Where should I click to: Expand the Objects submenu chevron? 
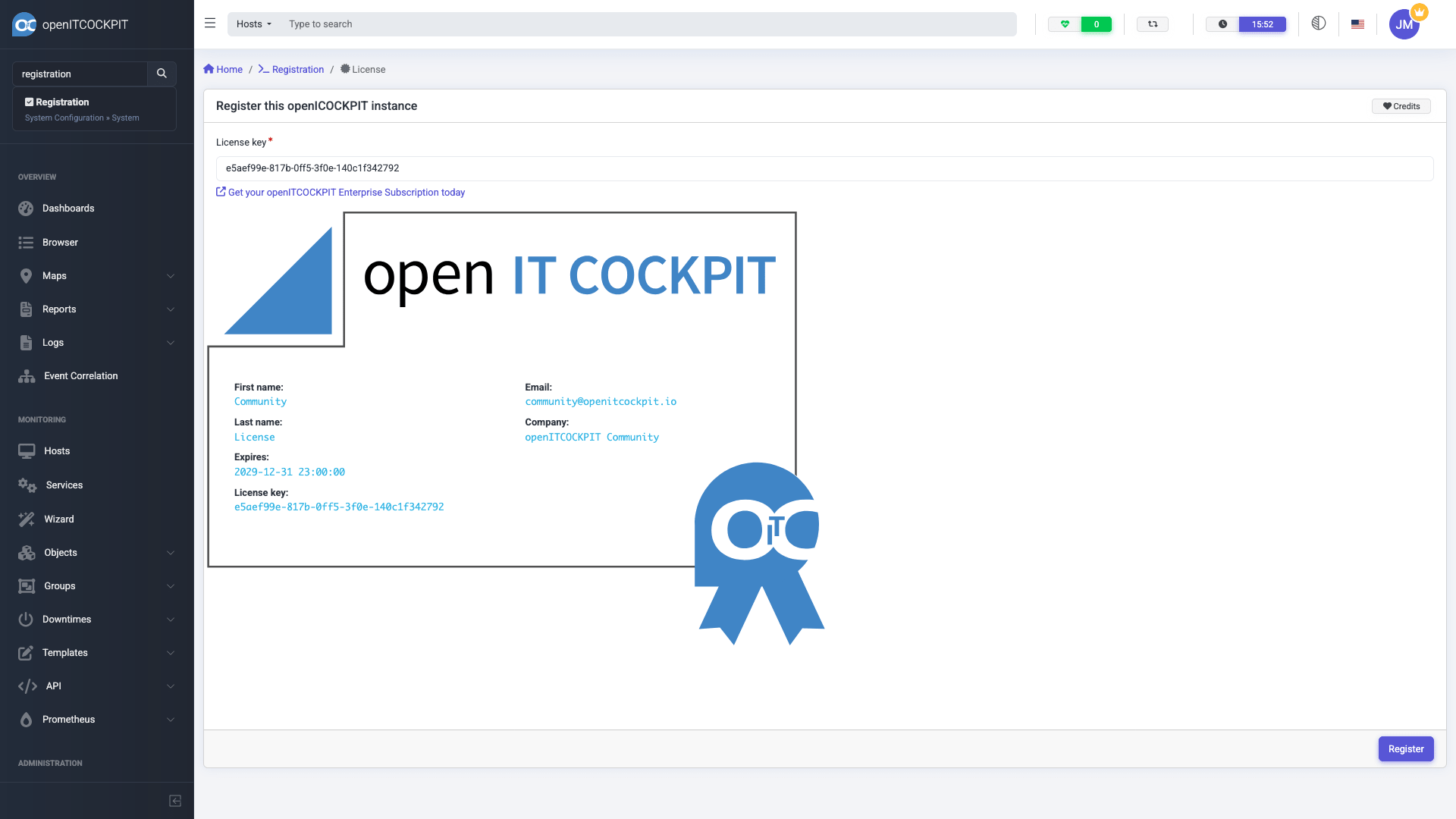tap(171, 553)
